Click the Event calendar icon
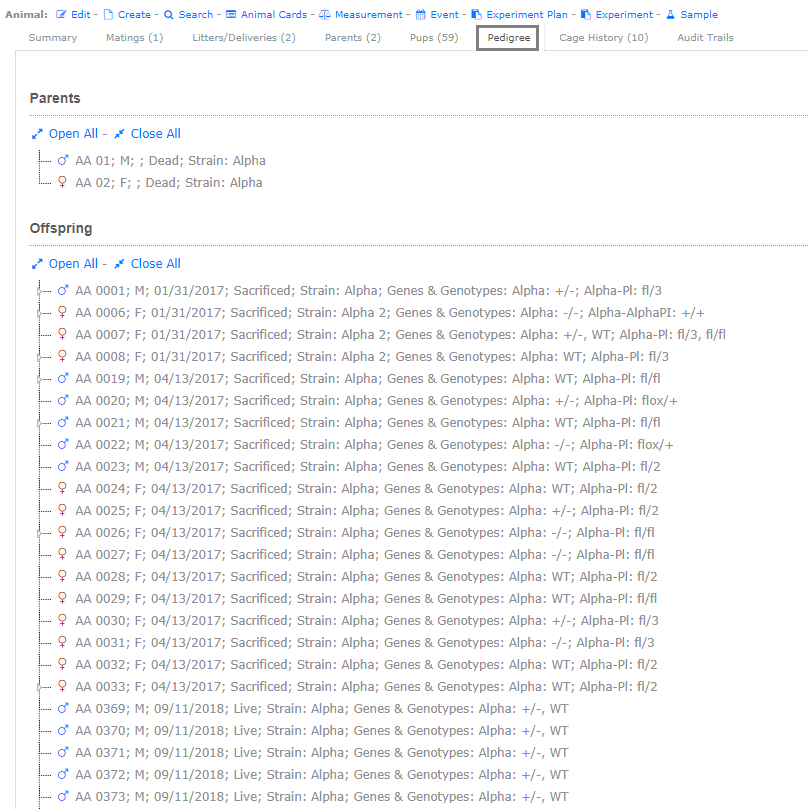The image size is (808, 809). [421, 14]
